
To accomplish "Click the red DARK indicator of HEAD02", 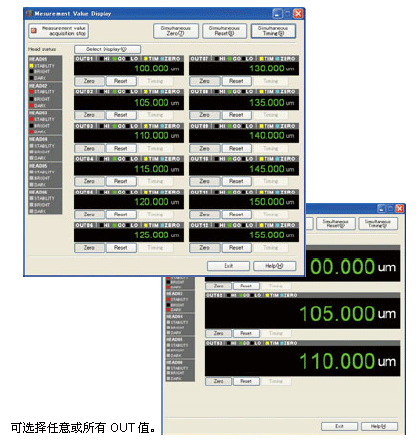I will 31,105.
